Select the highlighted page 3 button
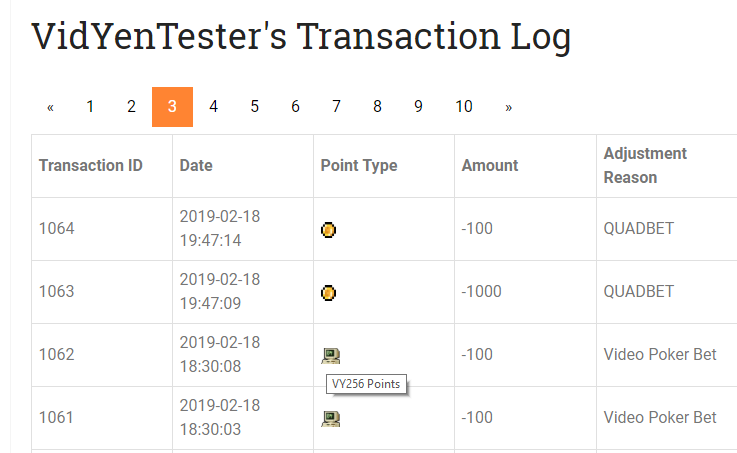737x453 pixels. tap(172, 107)
